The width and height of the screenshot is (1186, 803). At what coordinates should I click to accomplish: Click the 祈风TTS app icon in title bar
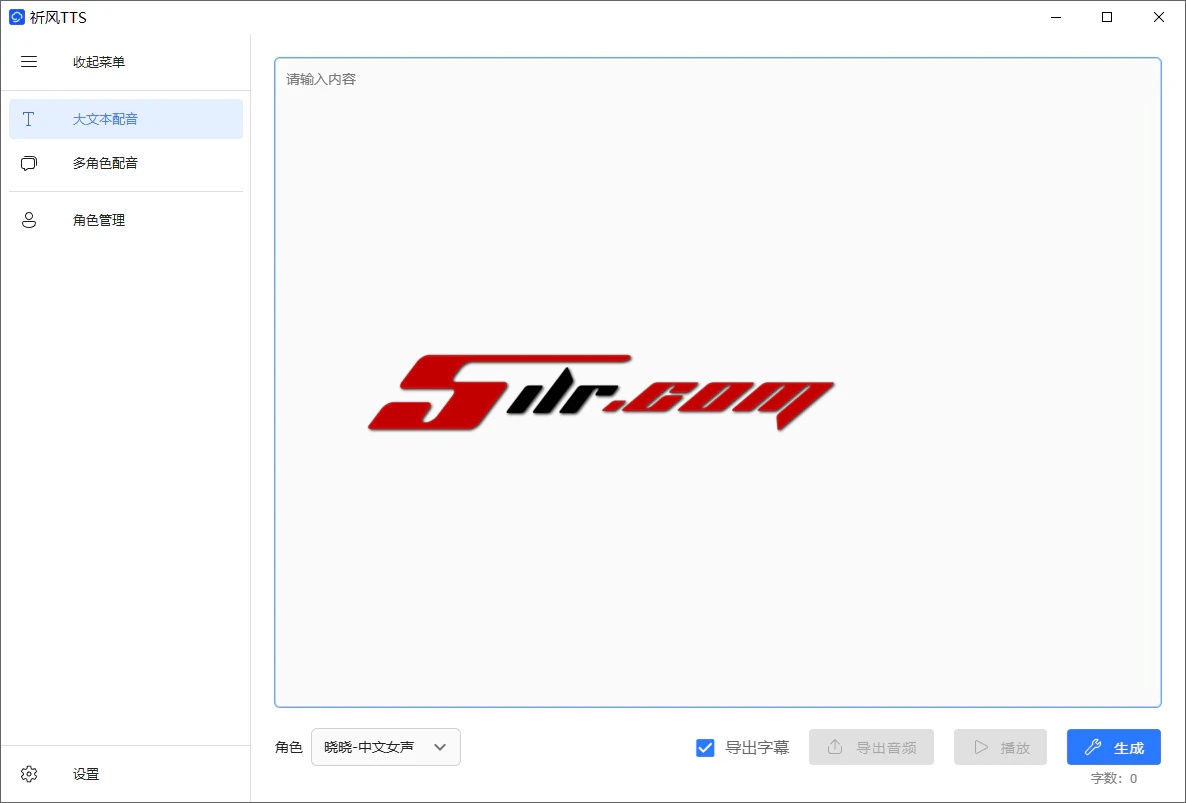click(x=17, y=17)
